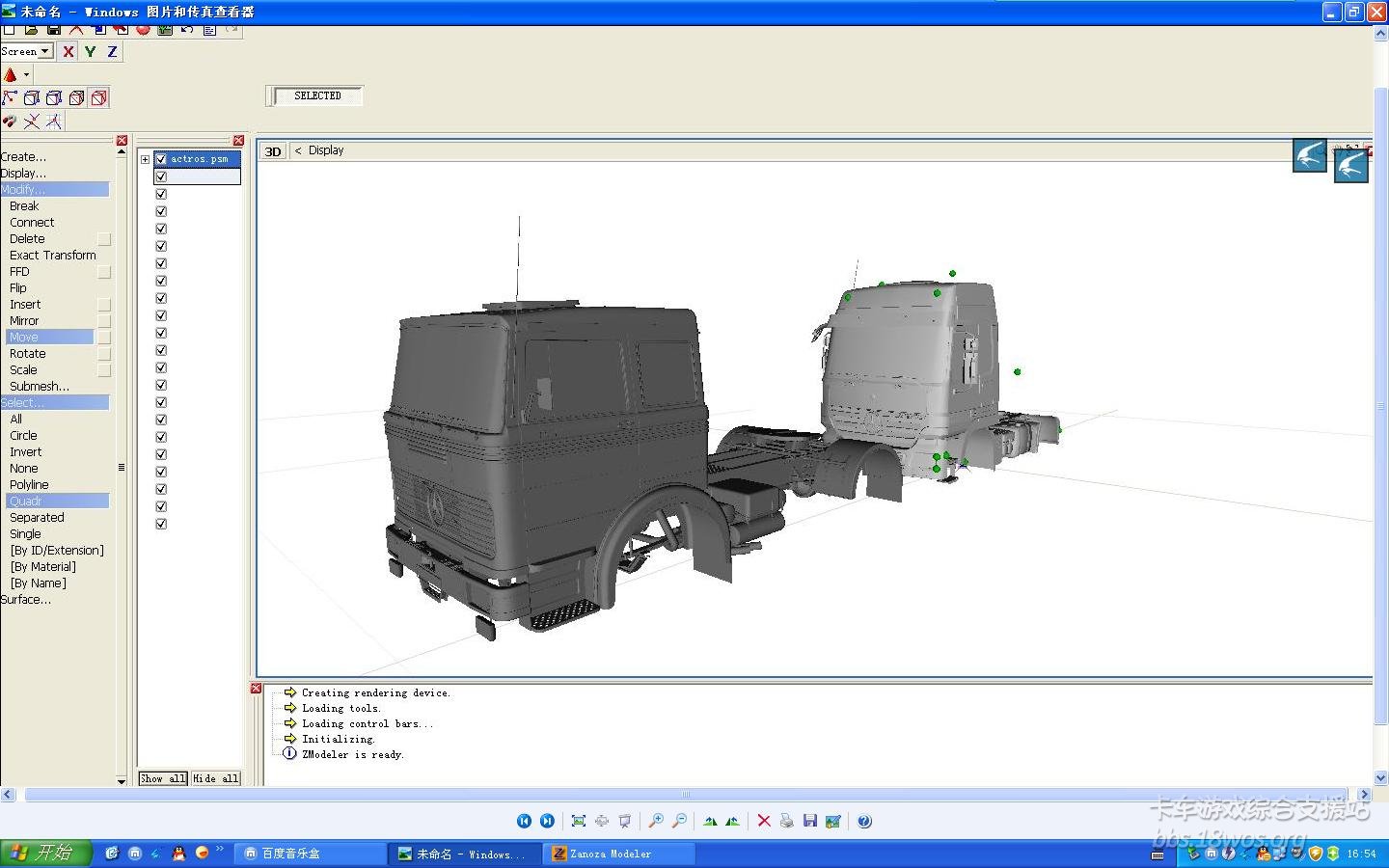Viewport: 1389px width, 868px height.
Task: Toggle the checkbox beside Rotate tool
Action: point(104,354)
